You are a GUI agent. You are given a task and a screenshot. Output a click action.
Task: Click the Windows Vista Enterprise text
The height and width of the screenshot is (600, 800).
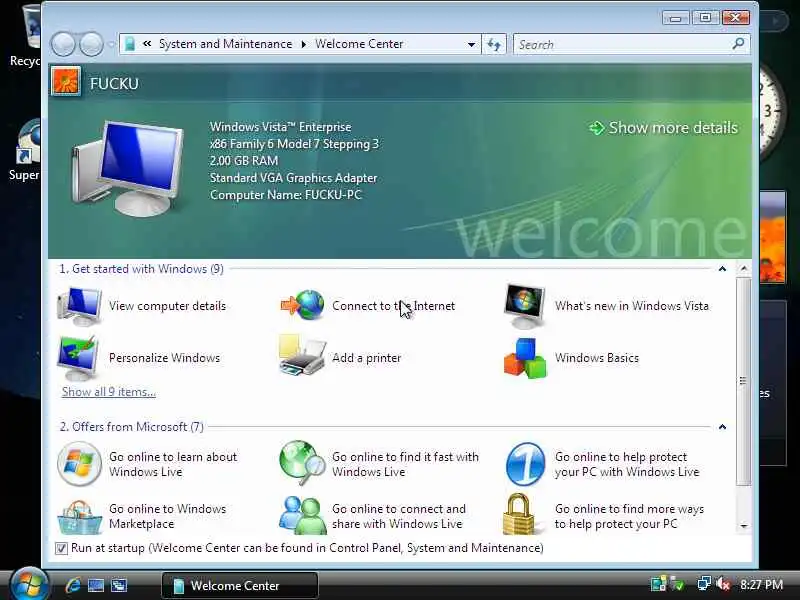pos(281,127)
